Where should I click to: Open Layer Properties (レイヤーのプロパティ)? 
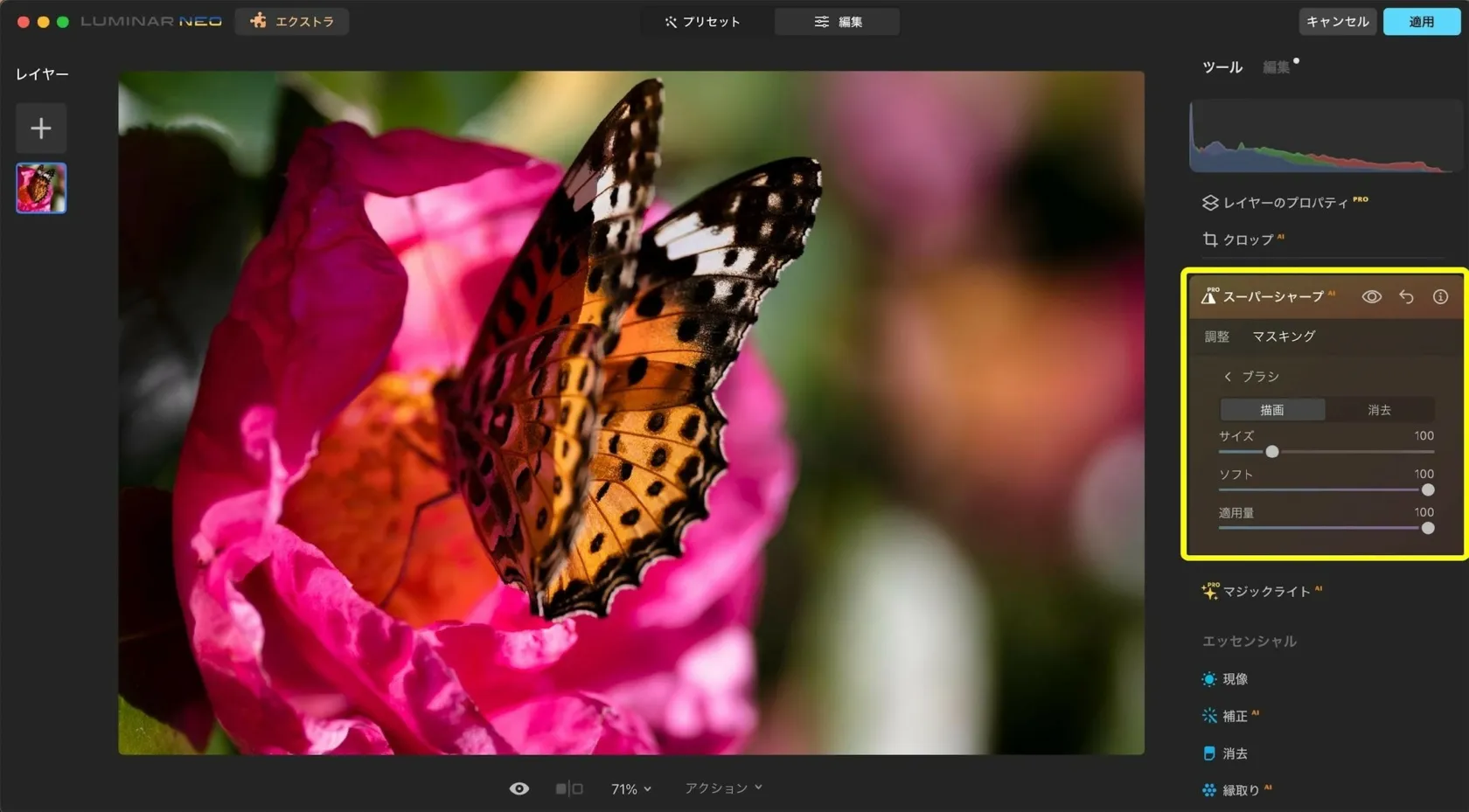click(x=1284, y=203)
